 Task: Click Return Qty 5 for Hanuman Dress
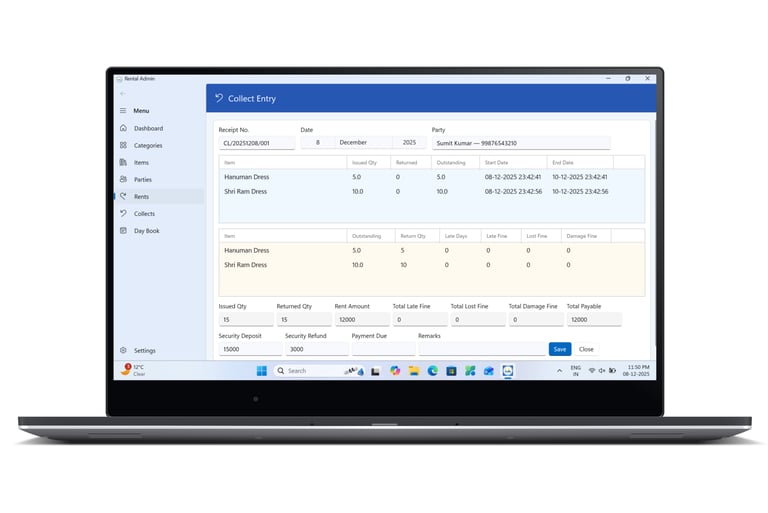tap(403, 250)
